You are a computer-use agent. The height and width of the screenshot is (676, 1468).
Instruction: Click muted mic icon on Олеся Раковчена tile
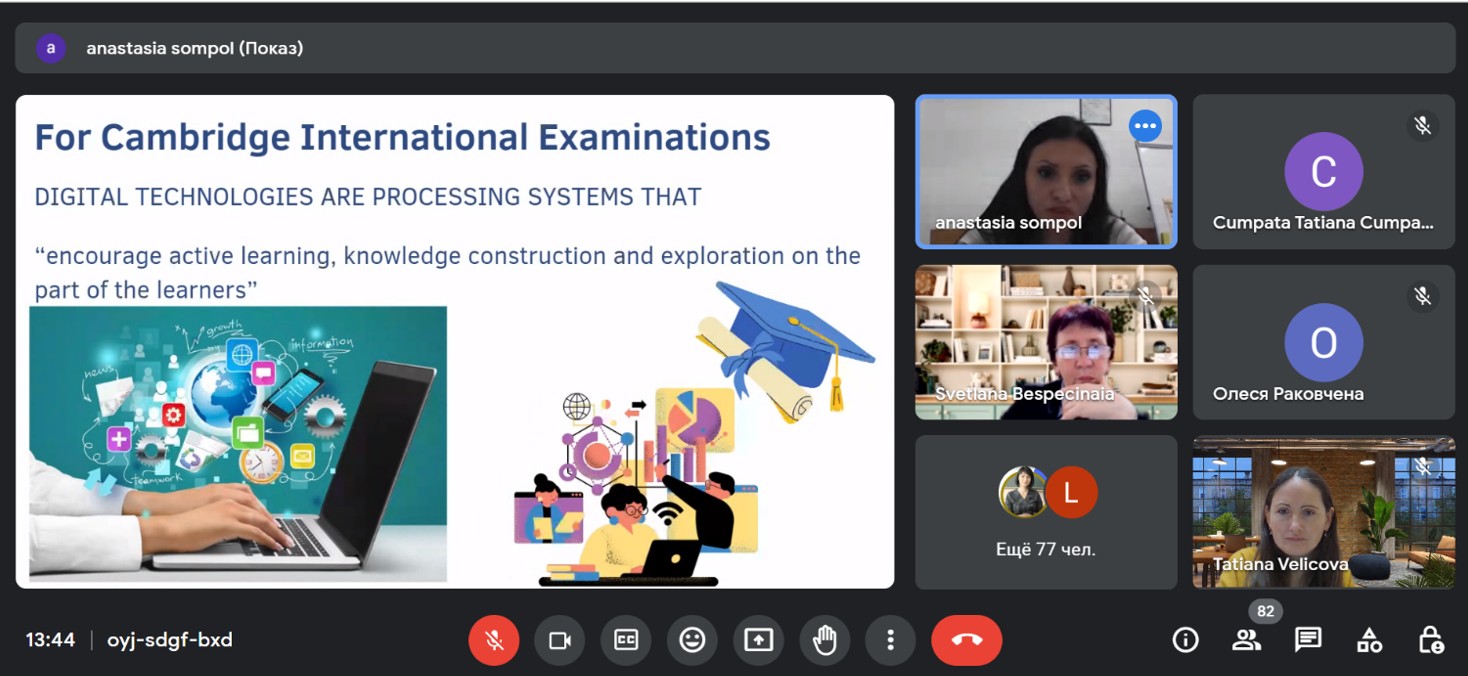[x=1422, y=296]
